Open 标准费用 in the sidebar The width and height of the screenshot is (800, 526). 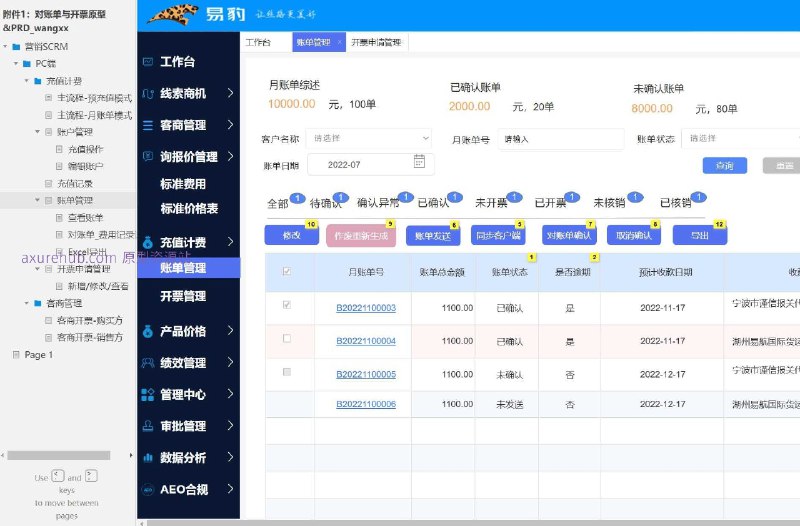183,184
